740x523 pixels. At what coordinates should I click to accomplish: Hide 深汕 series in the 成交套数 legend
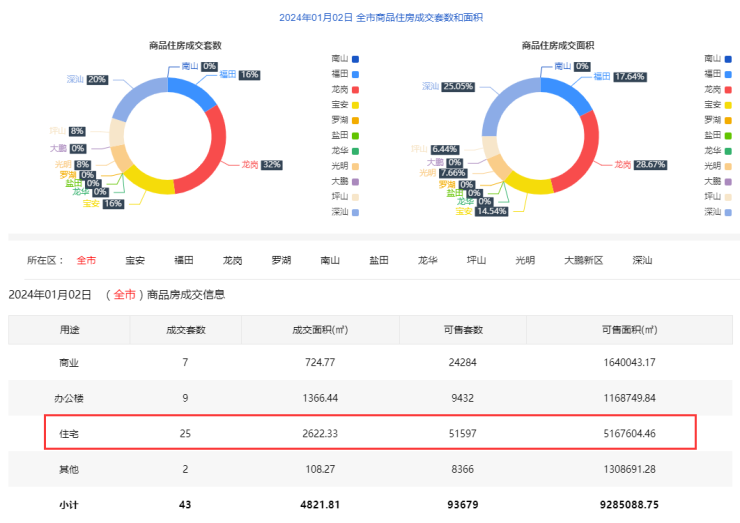[344, 212]
